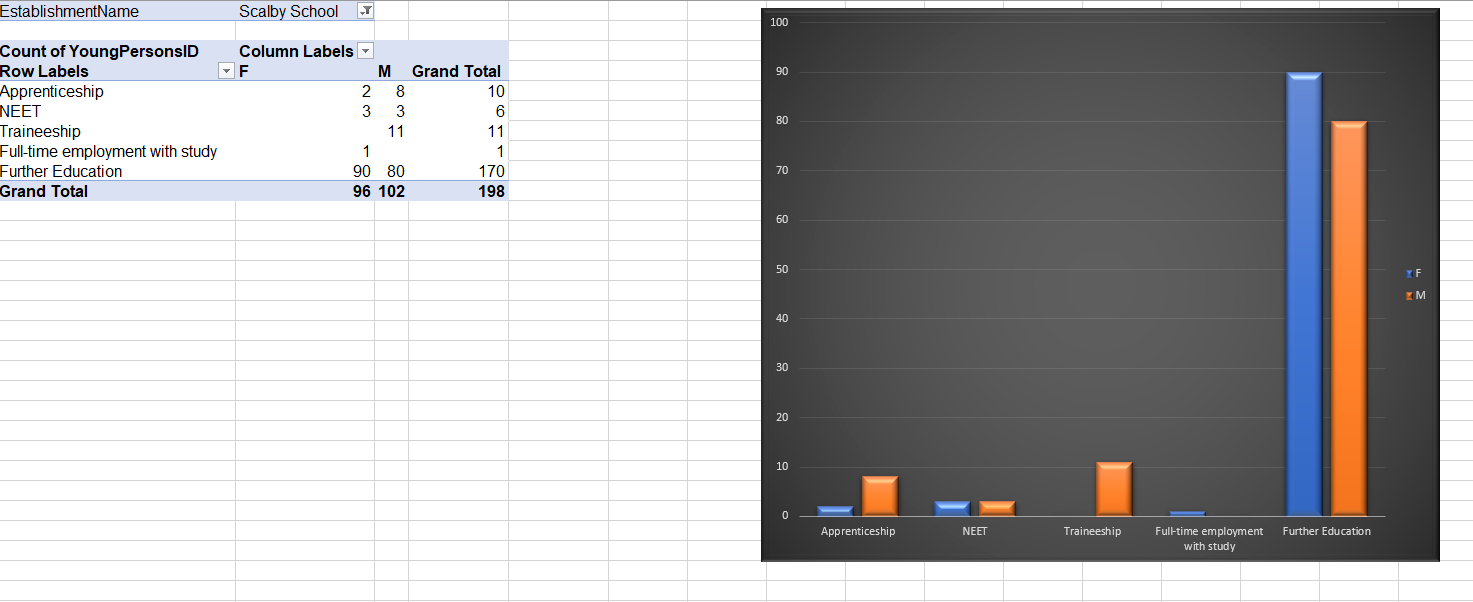Select NEET grand total value 6
Image resolution: width=1473 pixels, height=602 pixels.
click(x=458, y=111)
